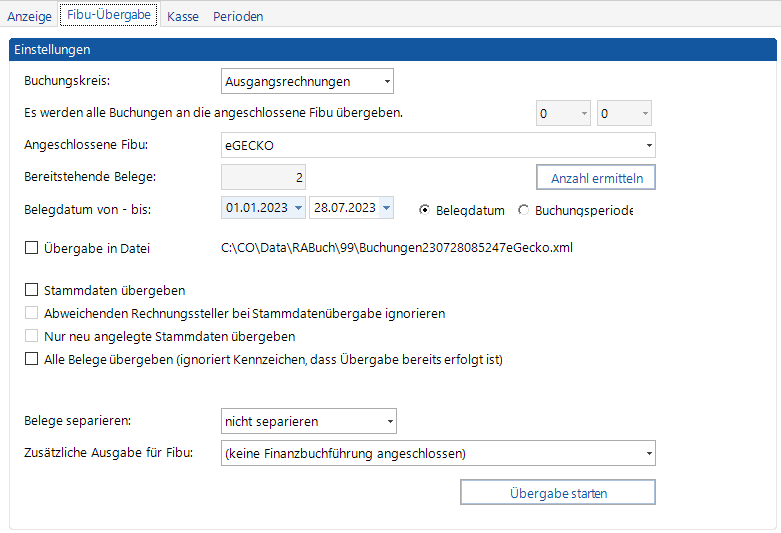The width and height of the screenshot is (781, 533).
Task: Choose the Buchungsperiode radio option
Action: [524, 210]
